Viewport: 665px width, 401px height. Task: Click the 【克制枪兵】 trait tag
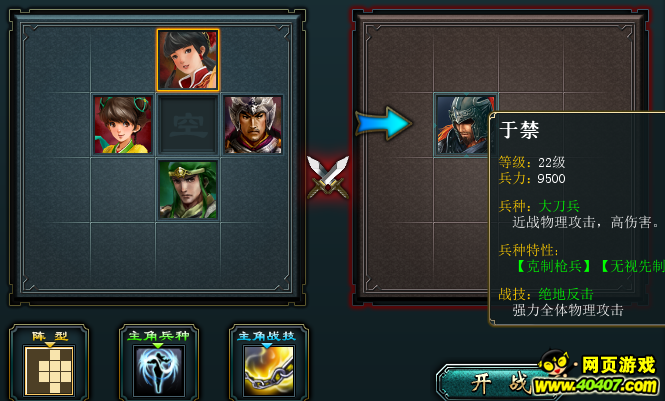[x=553, y=266]
